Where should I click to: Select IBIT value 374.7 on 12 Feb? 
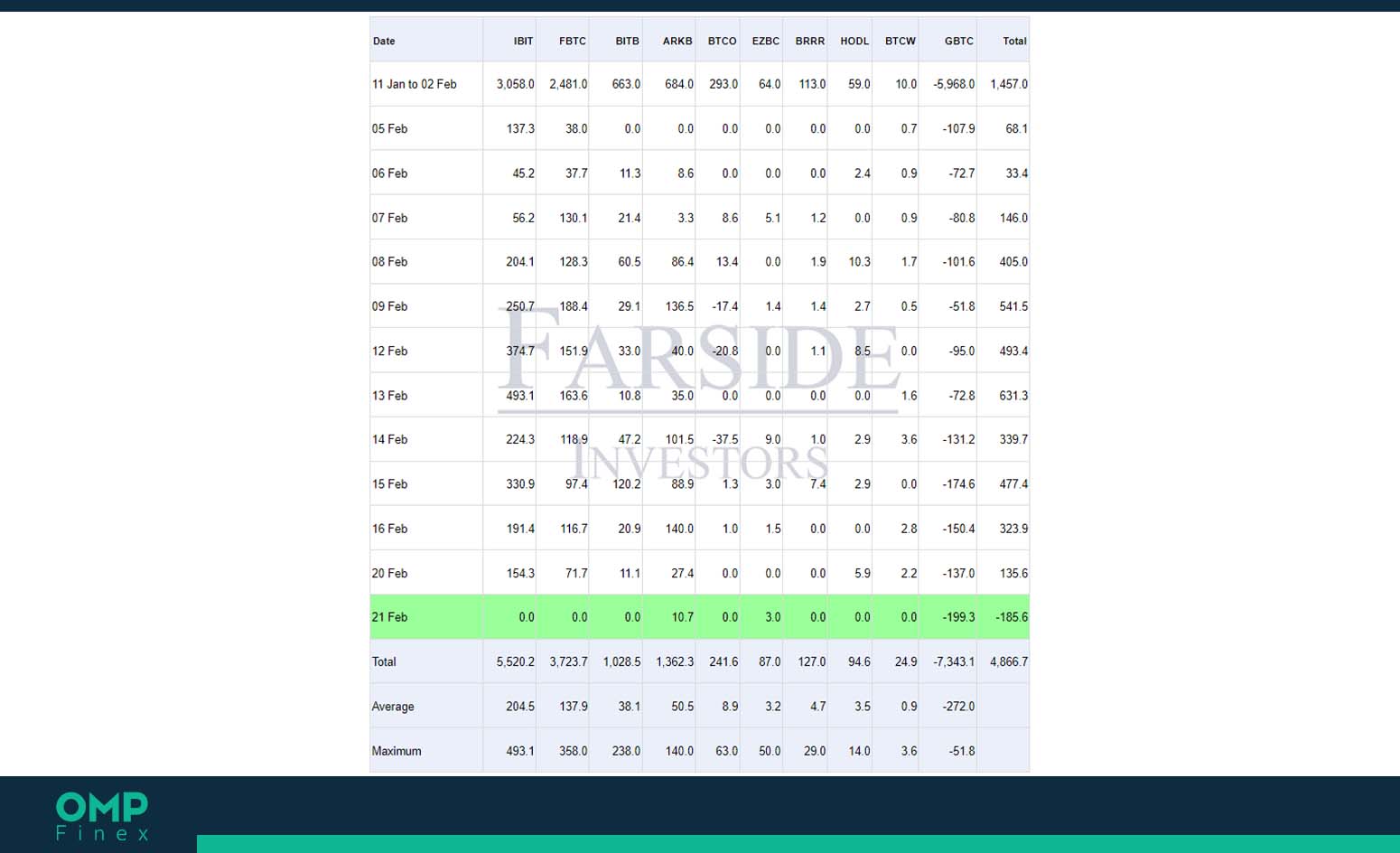click(x=520, y=351)
